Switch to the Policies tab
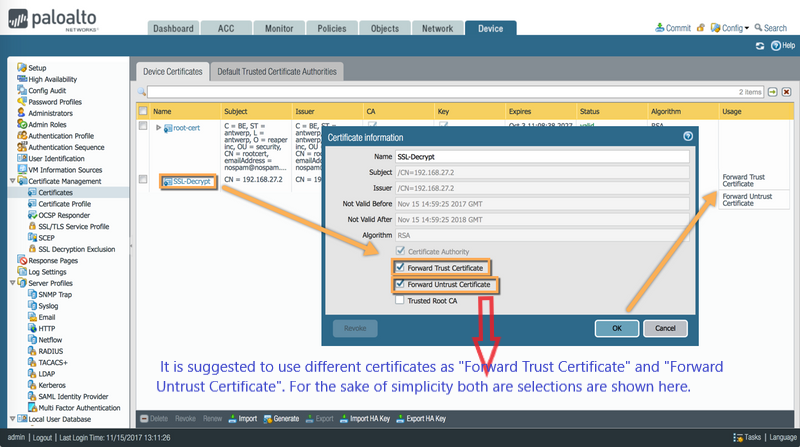Screen dimensions: 800x447 click(332, 29)
